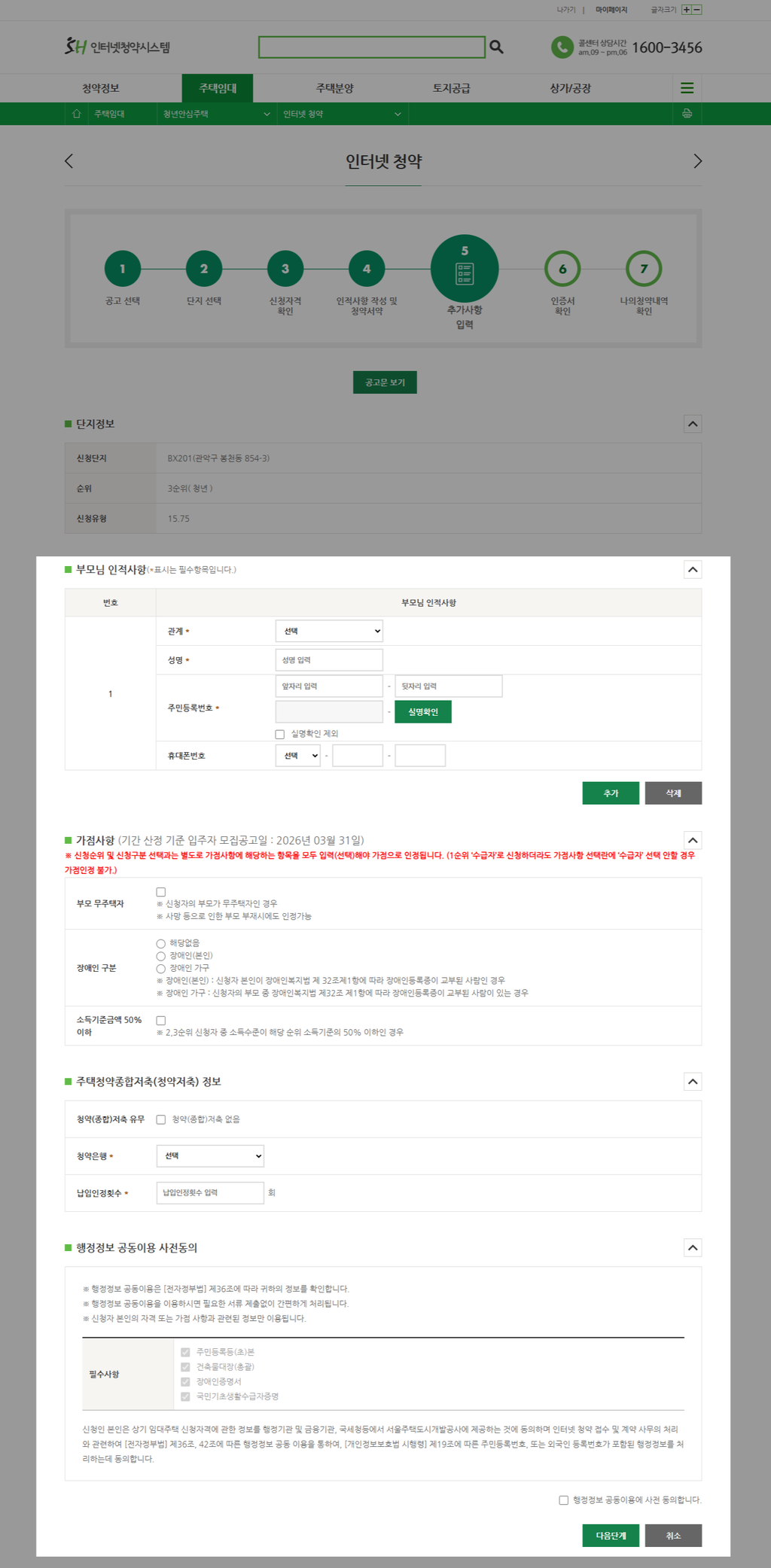Open the 주택임대 menu tab
Viewport: 771px width, 1568px height.
click(218, 88)
